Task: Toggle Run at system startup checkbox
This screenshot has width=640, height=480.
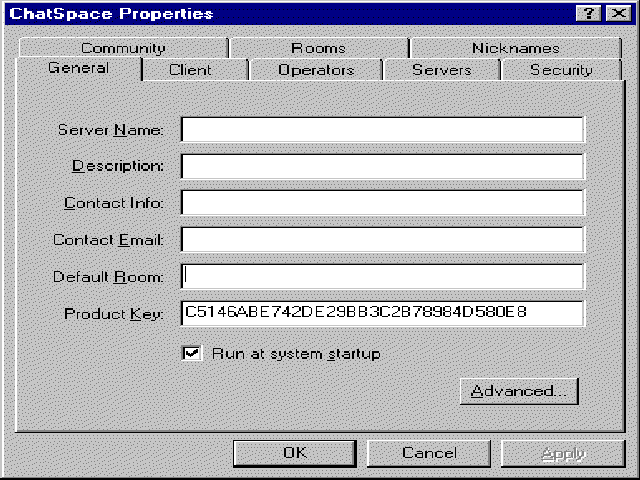Action: [x=190, y=354]
